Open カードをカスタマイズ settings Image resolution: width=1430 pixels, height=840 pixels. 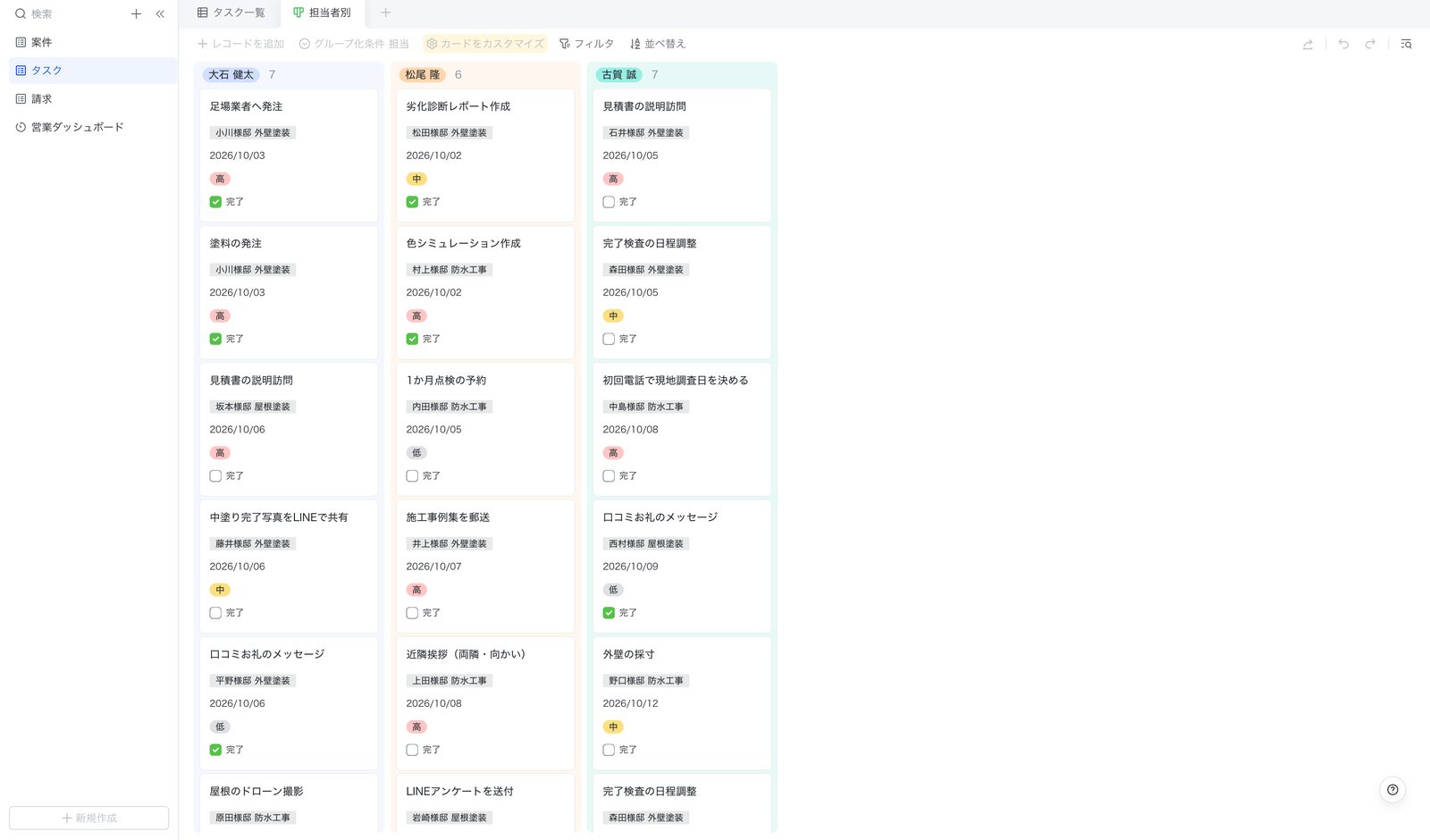[x=485, y=44]
